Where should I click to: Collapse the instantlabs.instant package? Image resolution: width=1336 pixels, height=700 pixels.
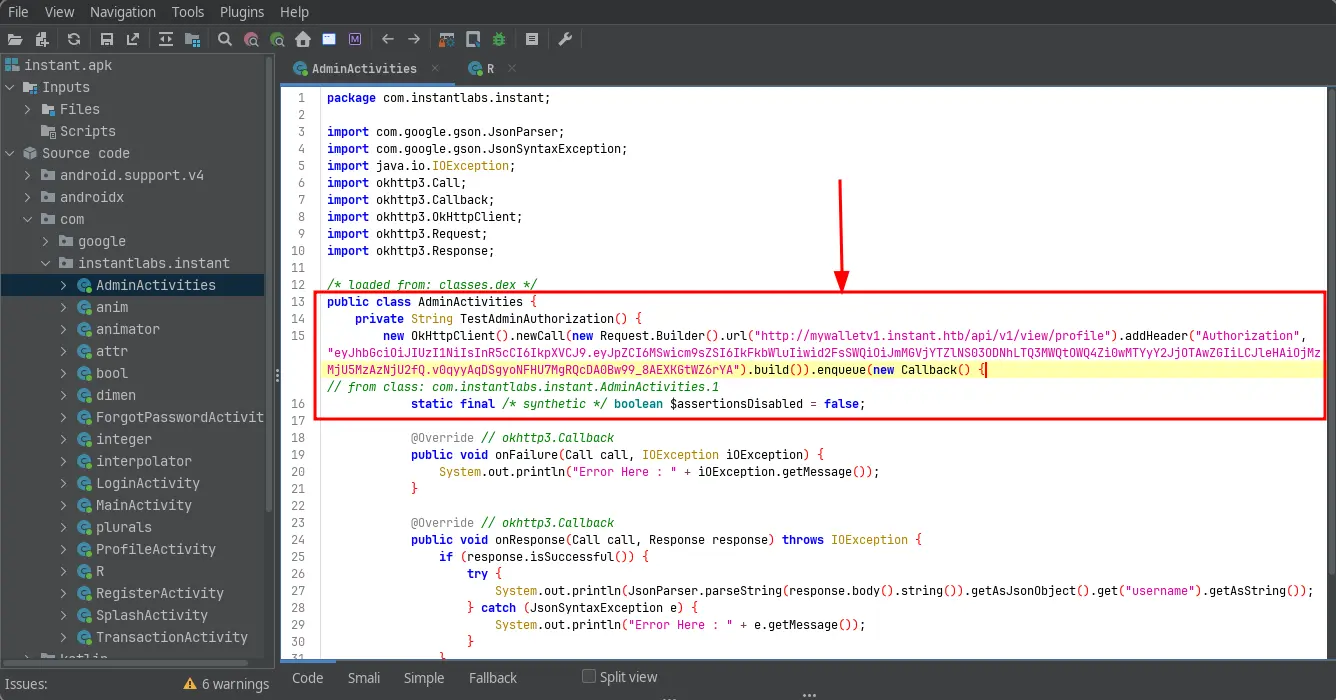coord(47,263)
